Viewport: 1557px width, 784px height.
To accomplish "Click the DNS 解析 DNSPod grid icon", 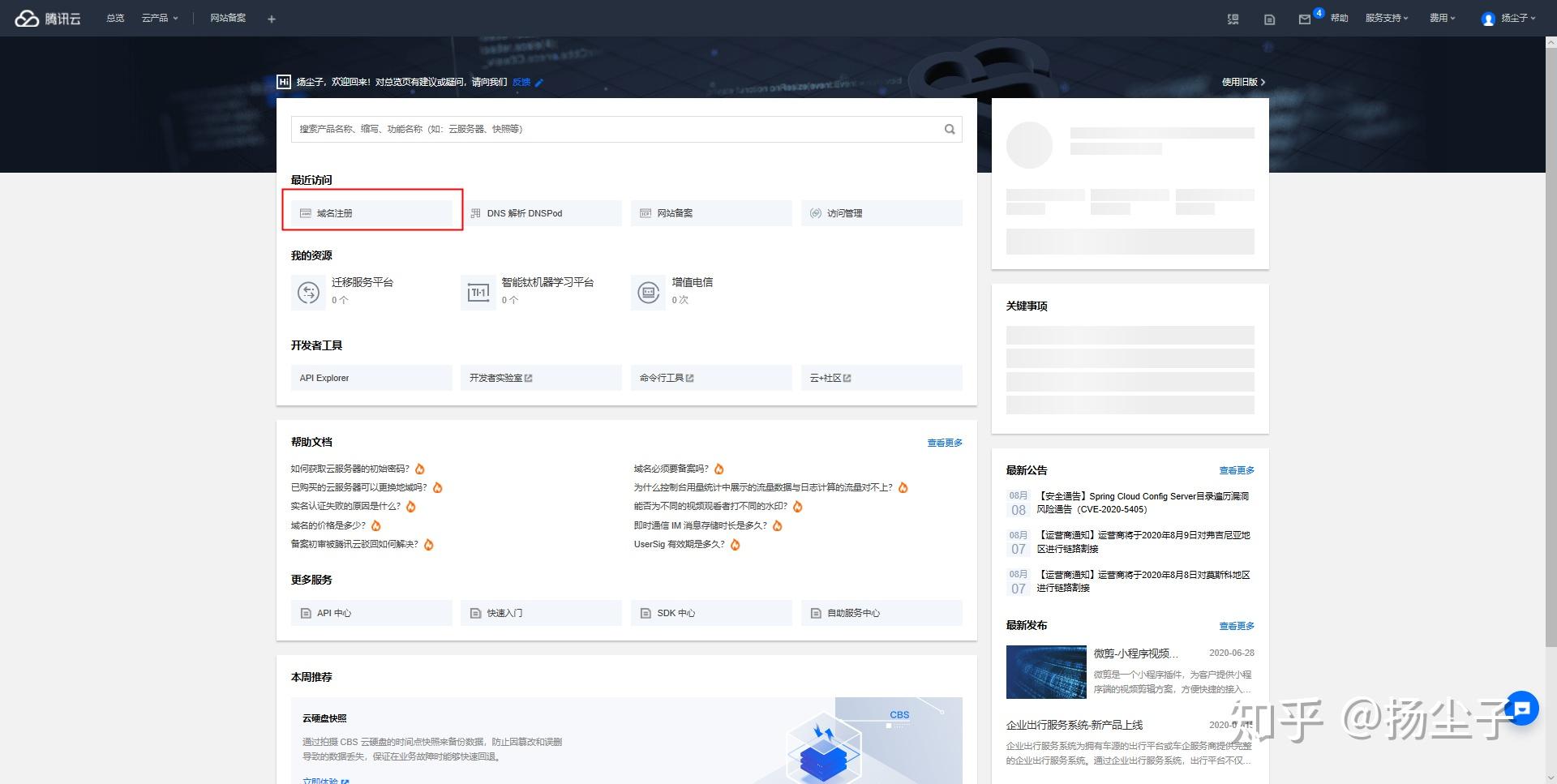I will [475, 213].
